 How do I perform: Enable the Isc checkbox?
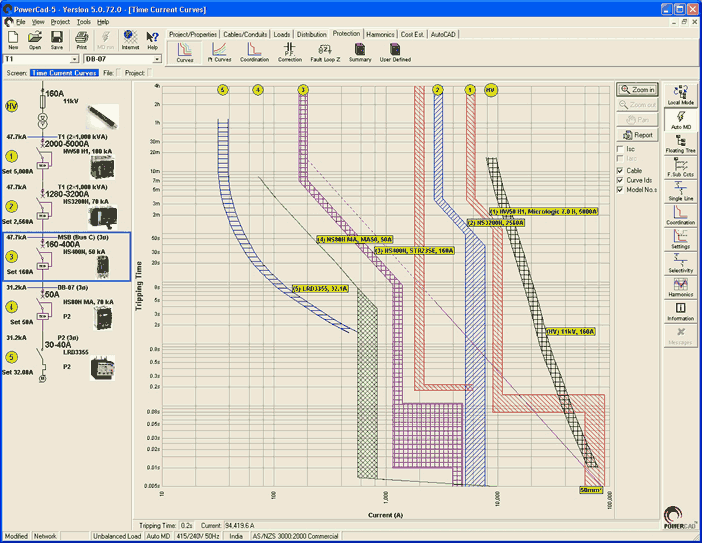coord(620,149)
